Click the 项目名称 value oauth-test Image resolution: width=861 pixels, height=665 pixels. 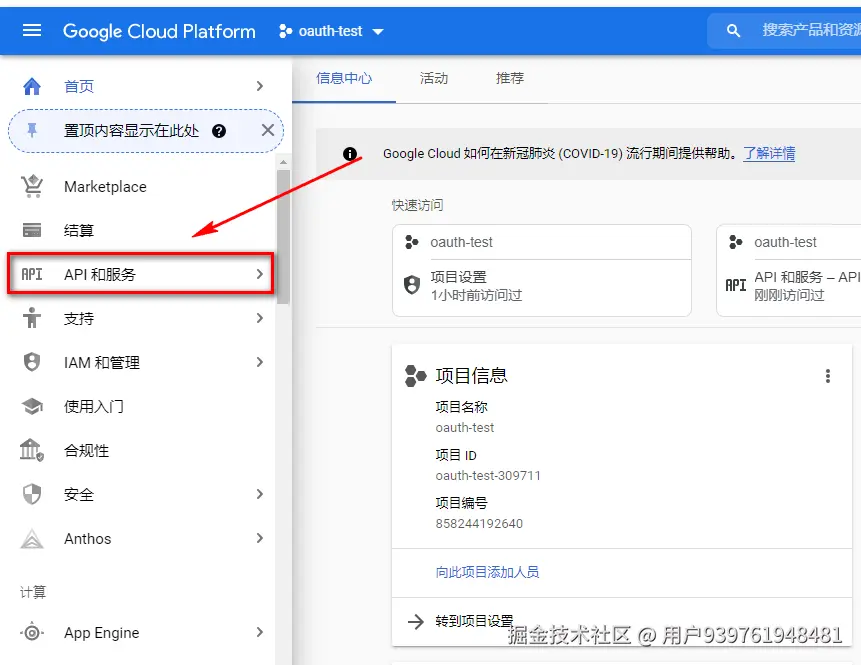(x=465, y=427)
